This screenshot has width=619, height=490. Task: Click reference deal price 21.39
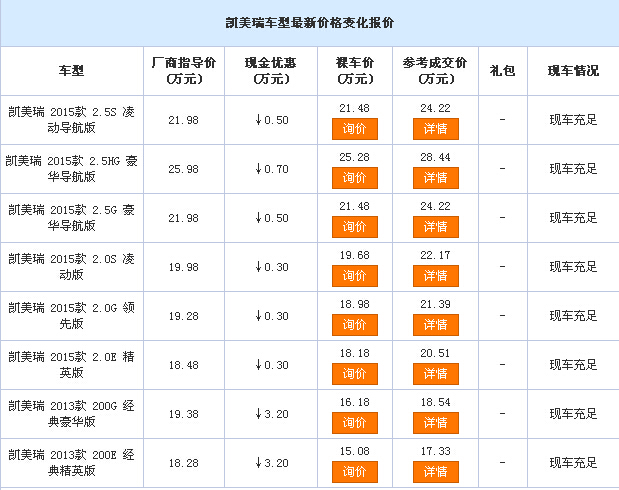[435, 304]
